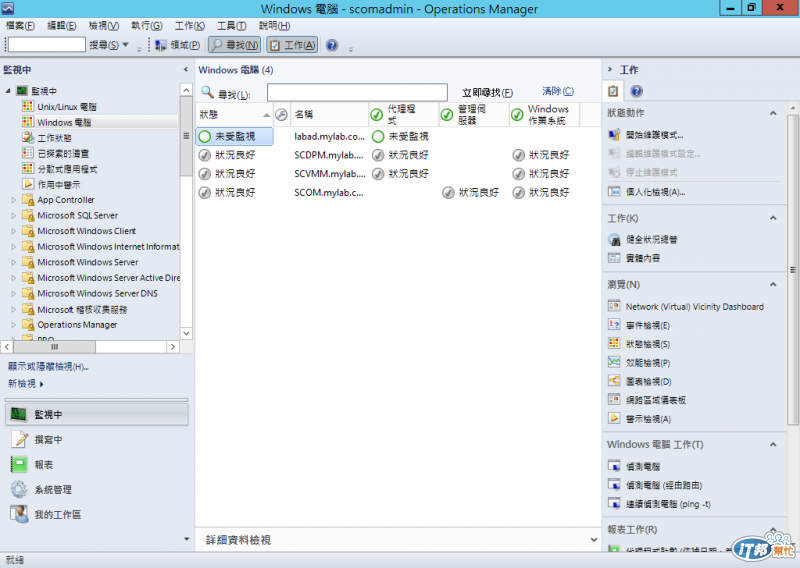Click the 尋找(L) find text field
800x568 pixels.
tap(357, 92)
